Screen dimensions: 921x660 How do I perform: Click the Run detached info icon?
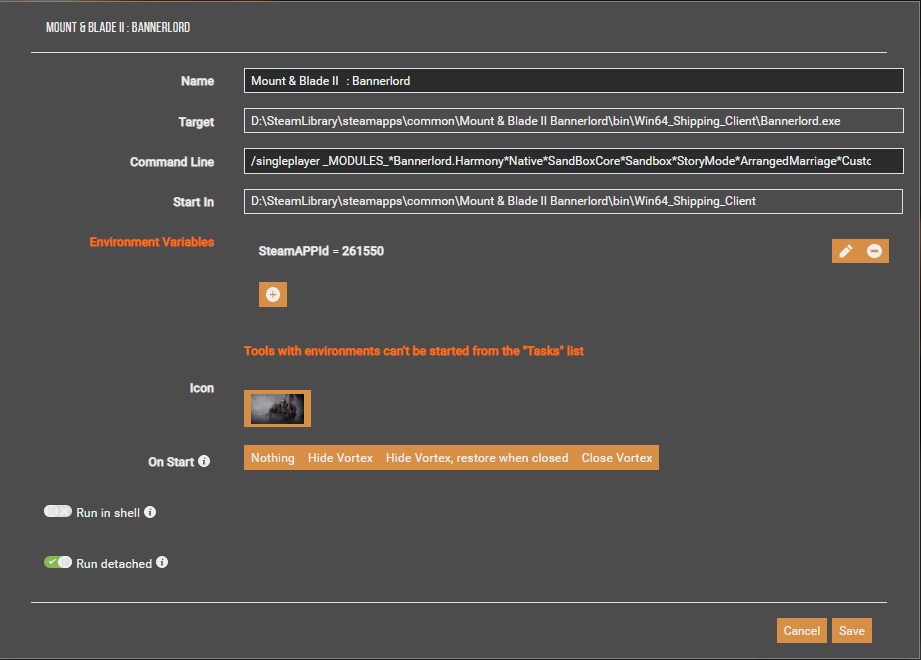point(162,563)
